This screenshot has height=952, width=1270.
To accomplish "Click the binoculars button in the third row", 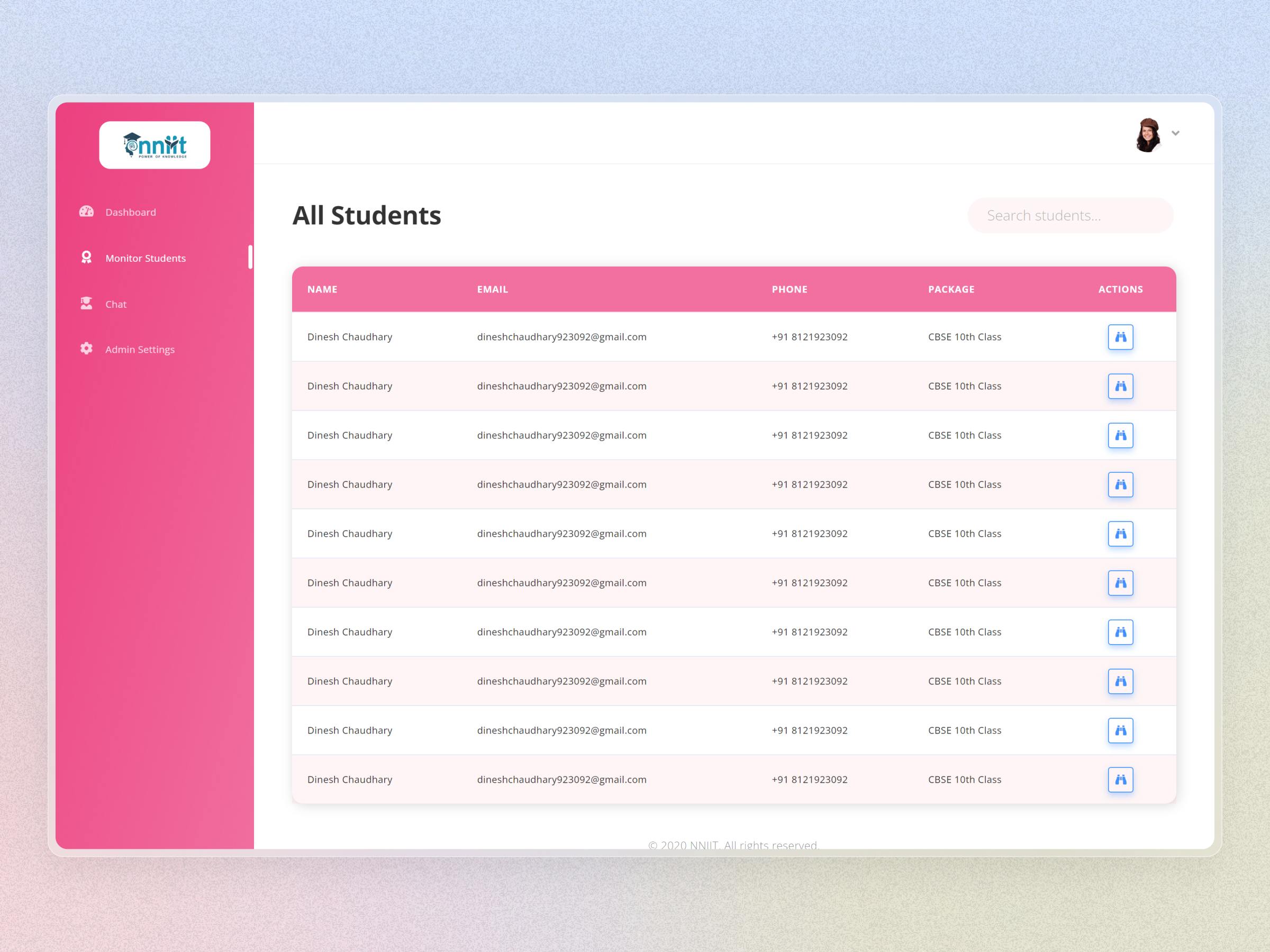I will [x=1120, y=435].
